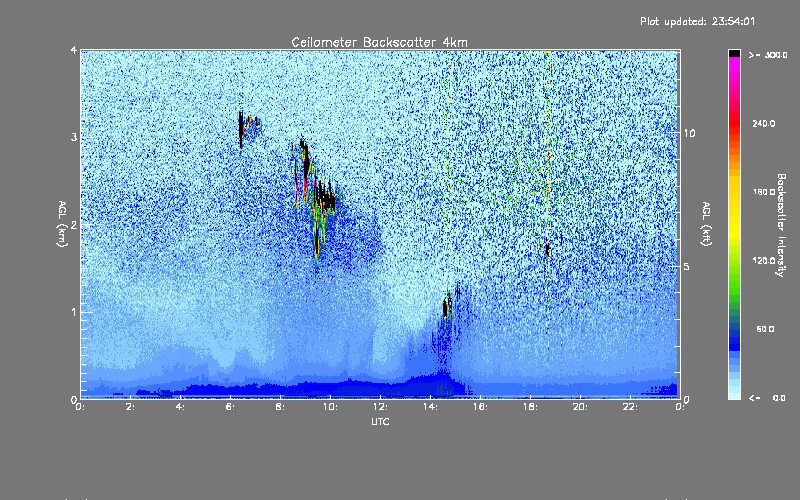Click the '2' km tick label
The width and height of the screenshot is (800, 500).
74,224
